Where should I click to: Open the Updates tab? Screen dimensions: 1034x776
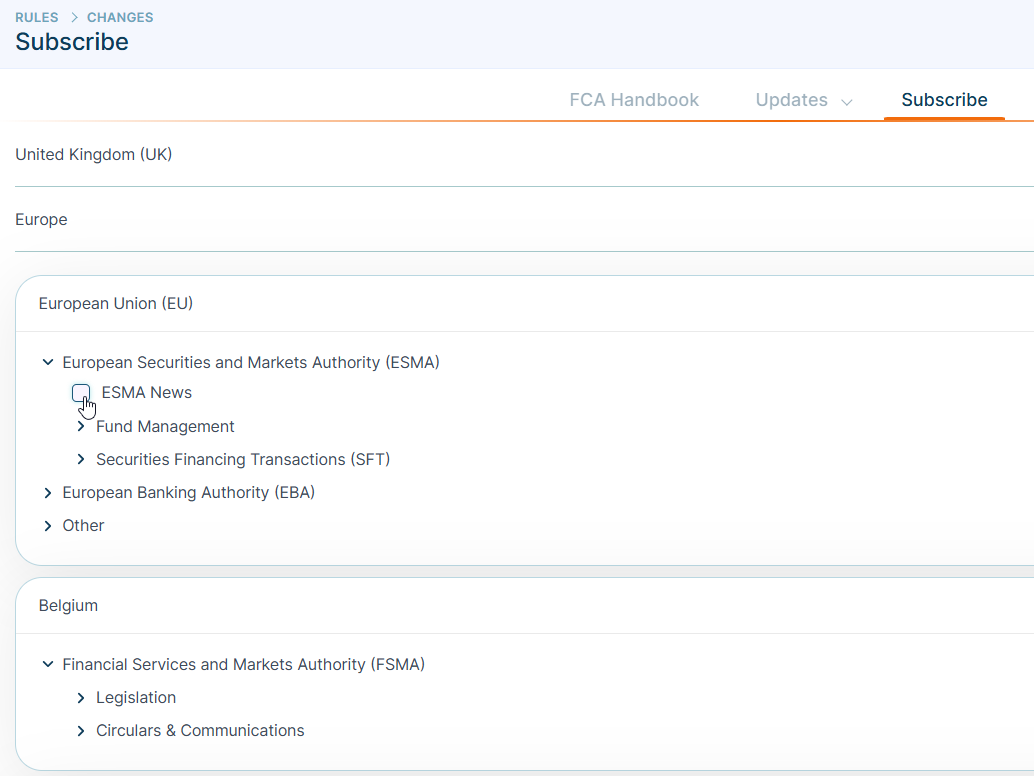tap(791, 100)
